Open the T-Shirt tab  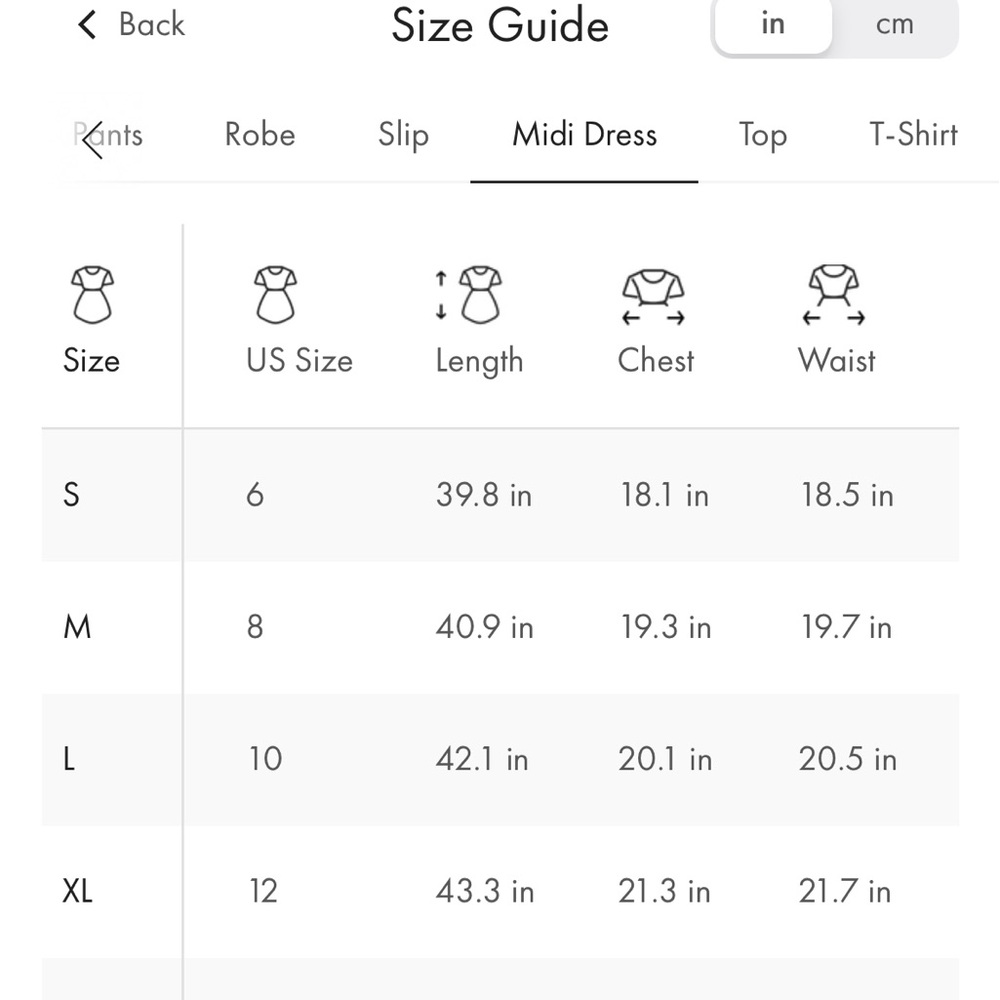pyautogui.click(x=913, y=135)
